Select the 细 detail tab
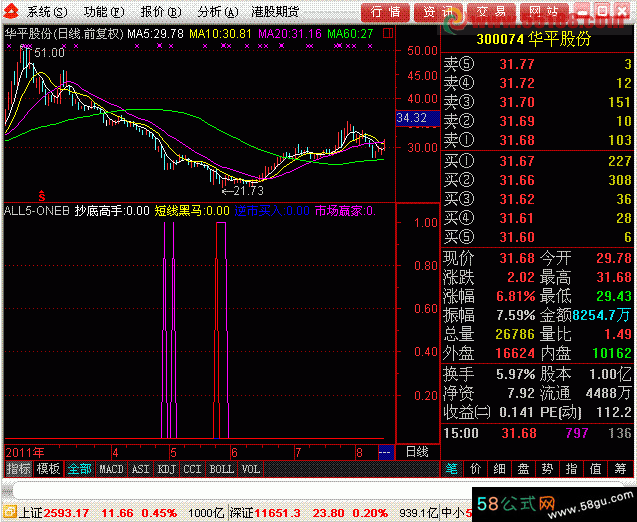The height and width of the screenshot is (522, 637). tap(500, 469)
